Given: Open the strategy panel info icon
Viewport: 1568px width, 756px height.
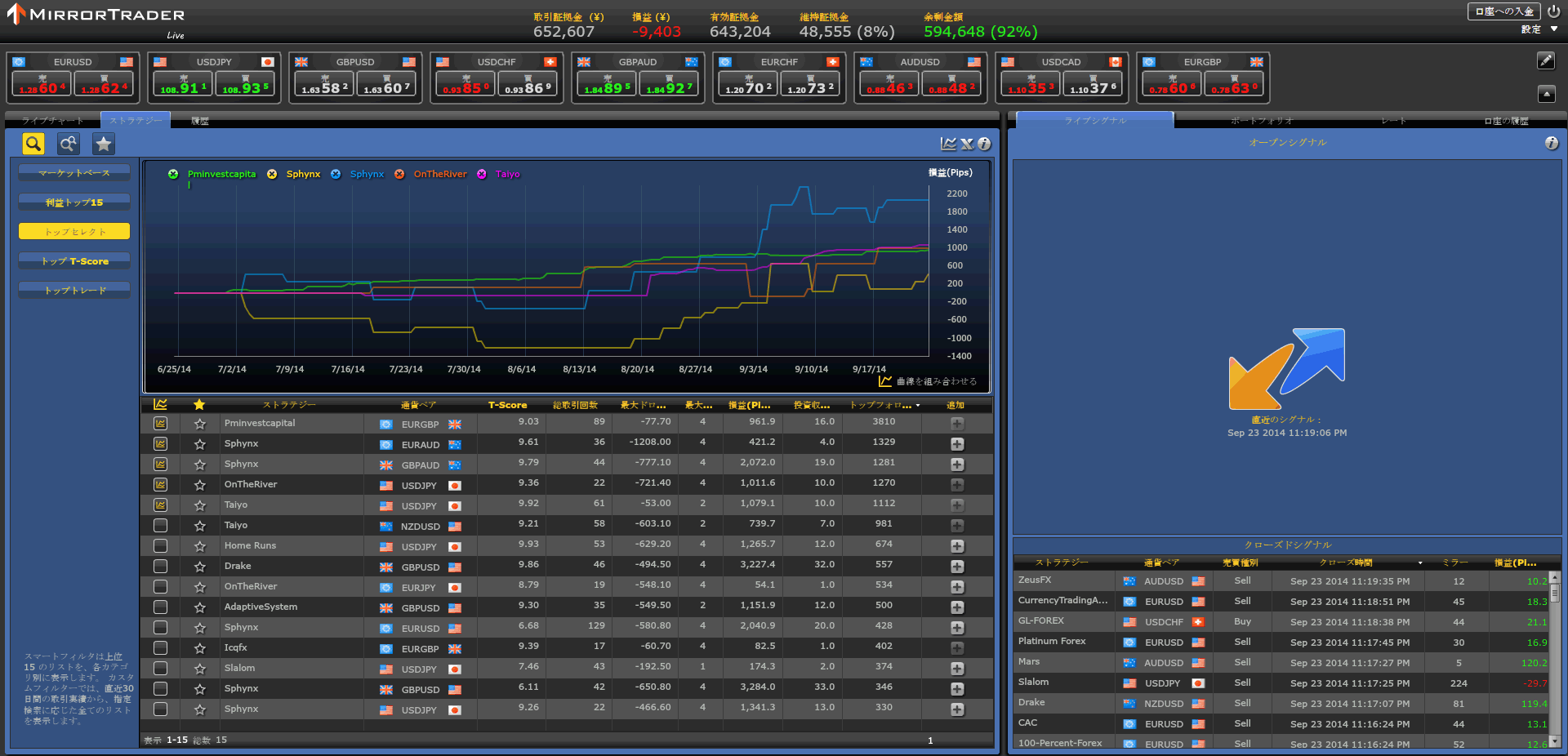Looking at the screenshot, I should click(985, 144).
